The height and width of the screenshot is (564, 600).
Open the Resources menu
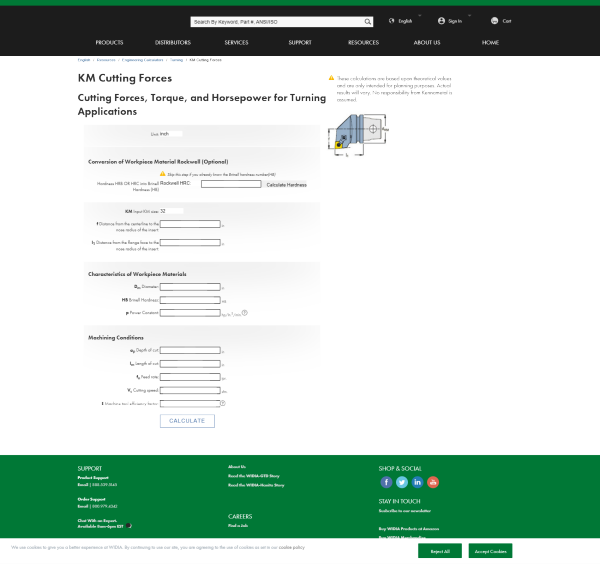[363, 43]
